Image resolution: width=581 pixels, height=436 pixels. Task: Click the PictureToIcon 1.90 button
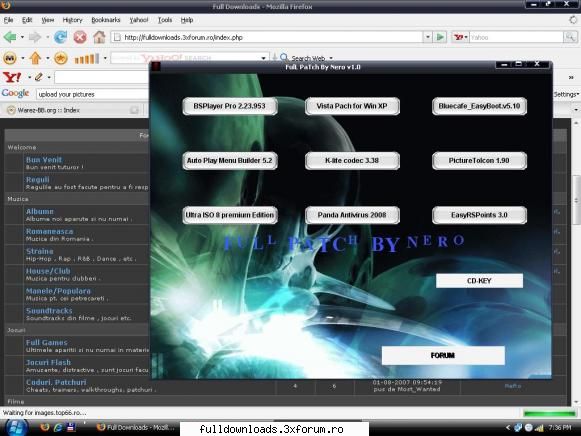[x=479, y=161]
